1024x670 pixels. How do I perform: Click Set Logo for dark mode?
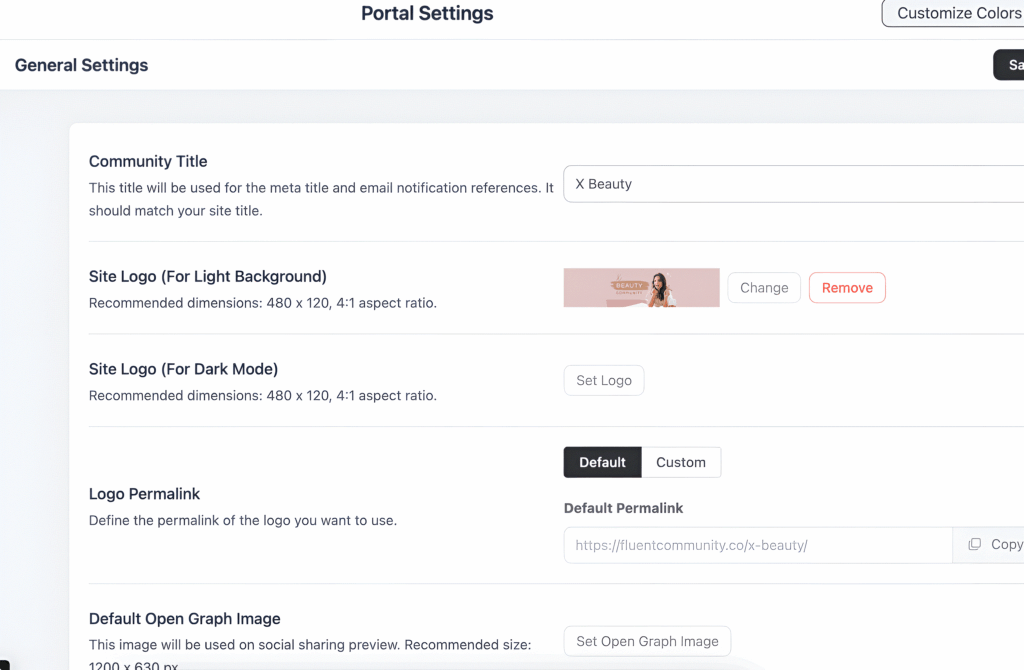tap(604, 381)
